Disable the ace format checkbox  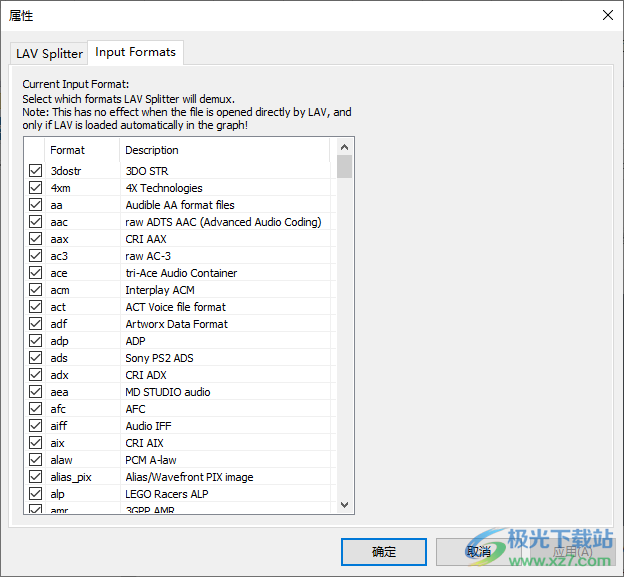coord(35,273)
